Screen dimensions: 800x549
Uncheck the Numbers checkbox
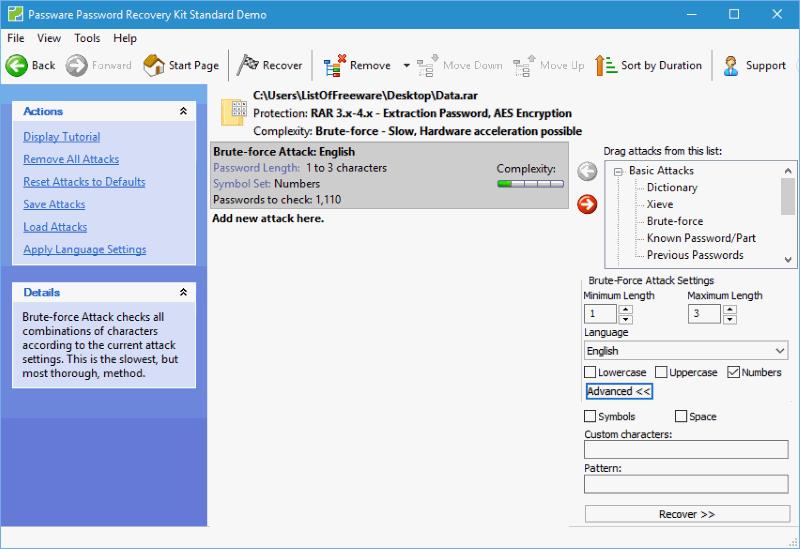pyautogui.click(x=733, y=372)
